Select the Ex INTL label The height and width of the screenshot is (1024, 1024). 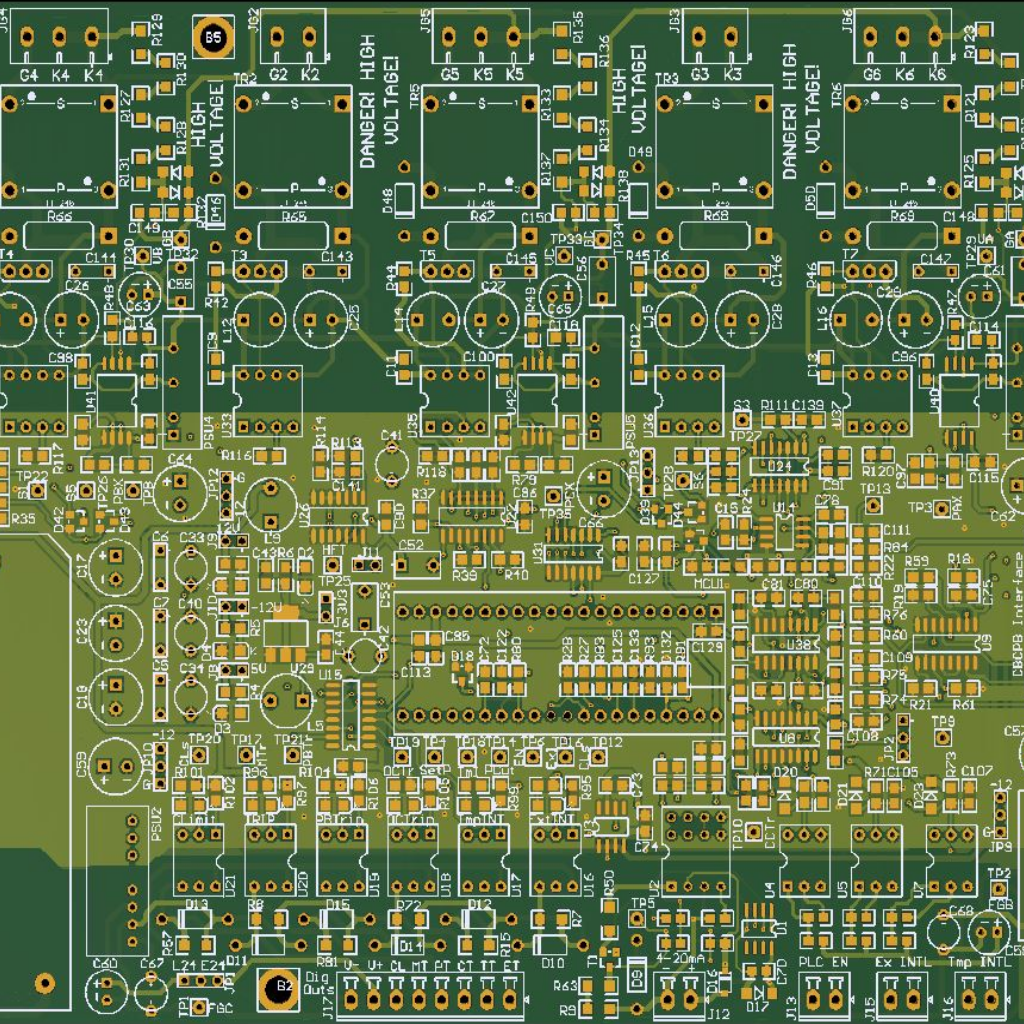[x=902, y=961]
